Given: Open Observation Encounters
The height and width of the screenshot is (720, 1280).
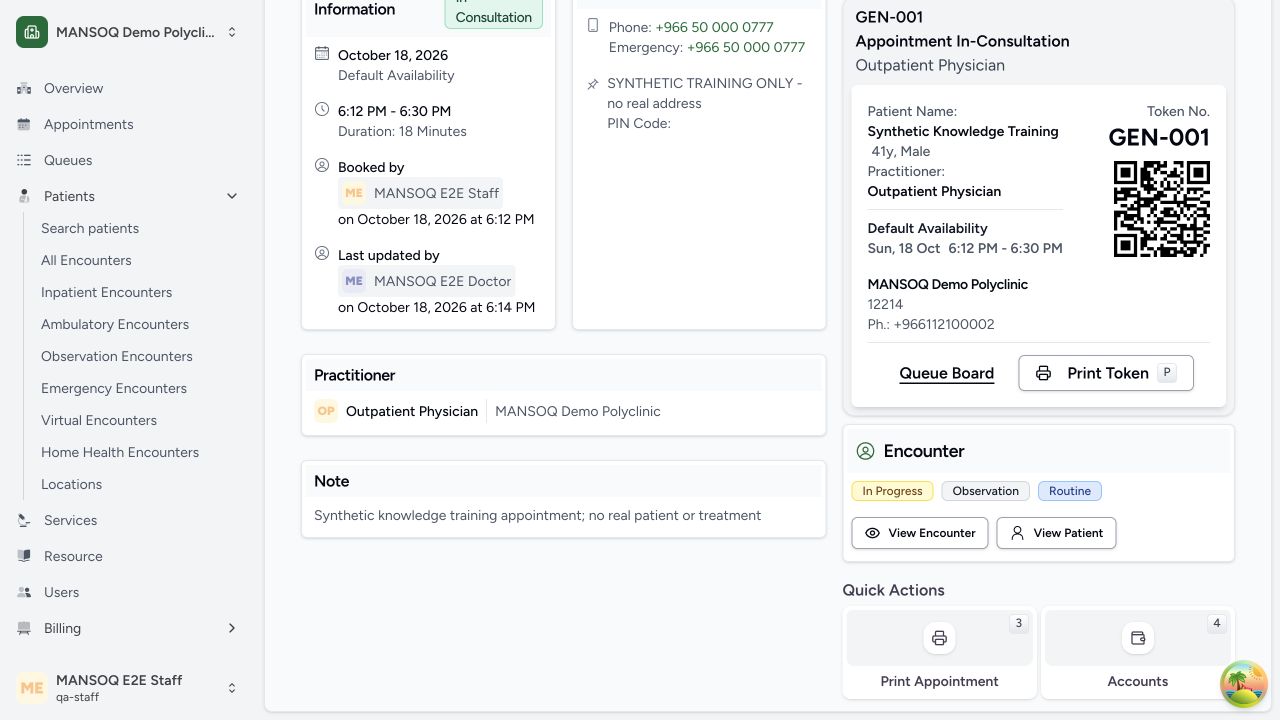Looking at the screenshot, I should point(117,356).
